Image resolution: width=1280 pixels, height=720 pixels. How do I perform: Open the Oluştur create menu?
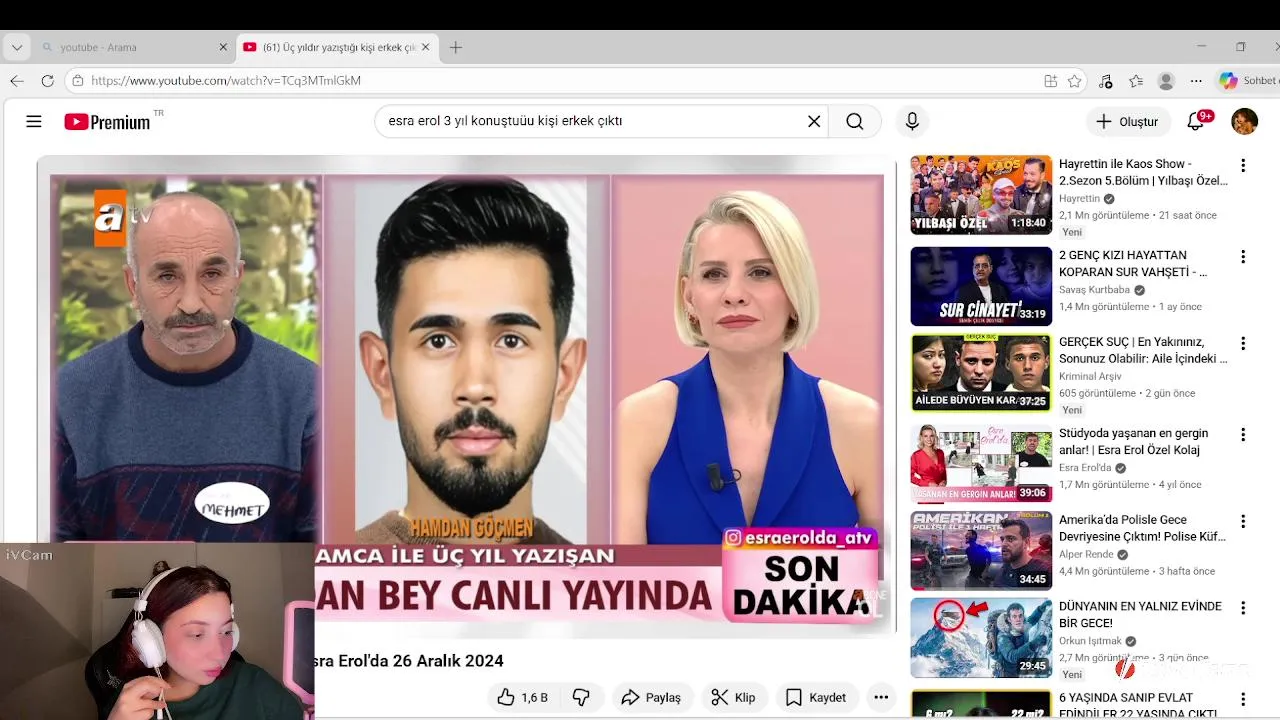coord(1128,121)
